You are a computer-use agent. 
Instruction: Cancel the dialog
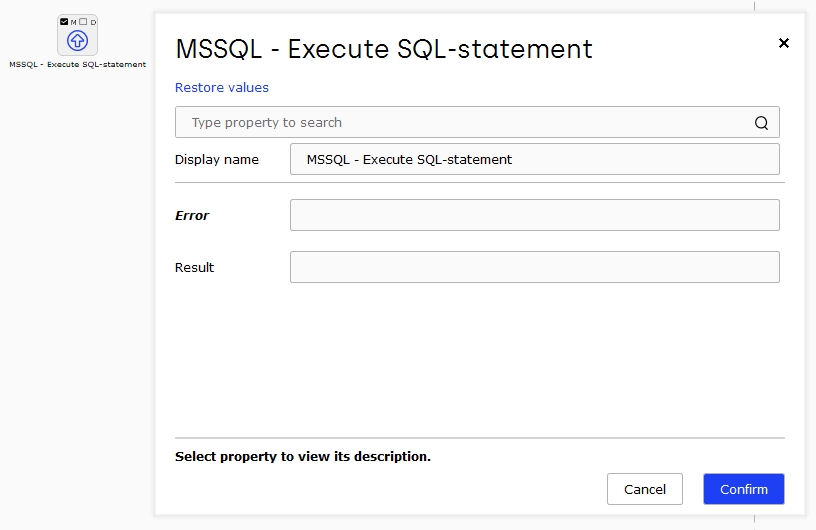645,489
